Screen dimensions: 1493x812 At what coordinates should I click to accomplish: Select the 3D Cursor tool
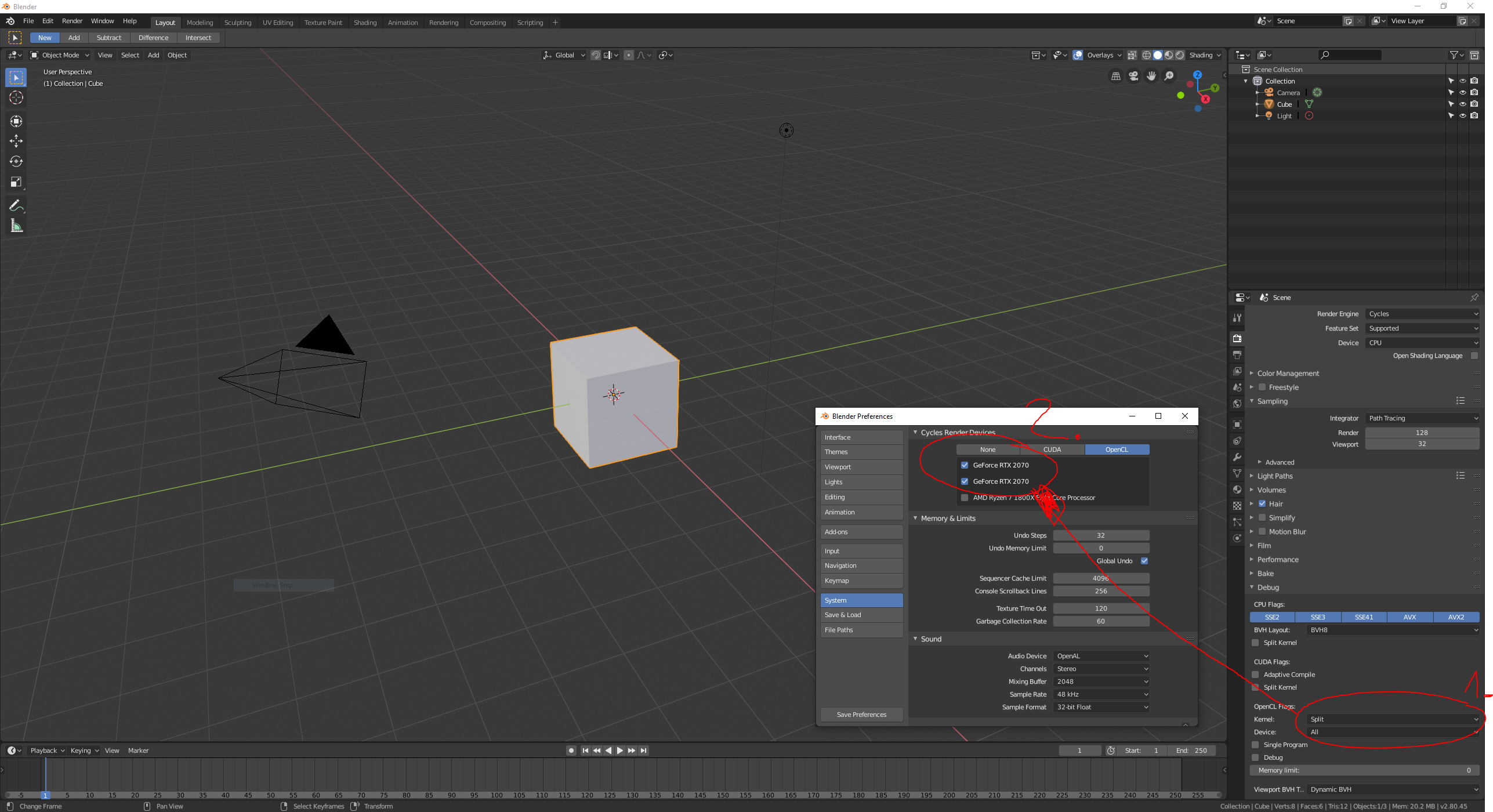tap(16, 98)
